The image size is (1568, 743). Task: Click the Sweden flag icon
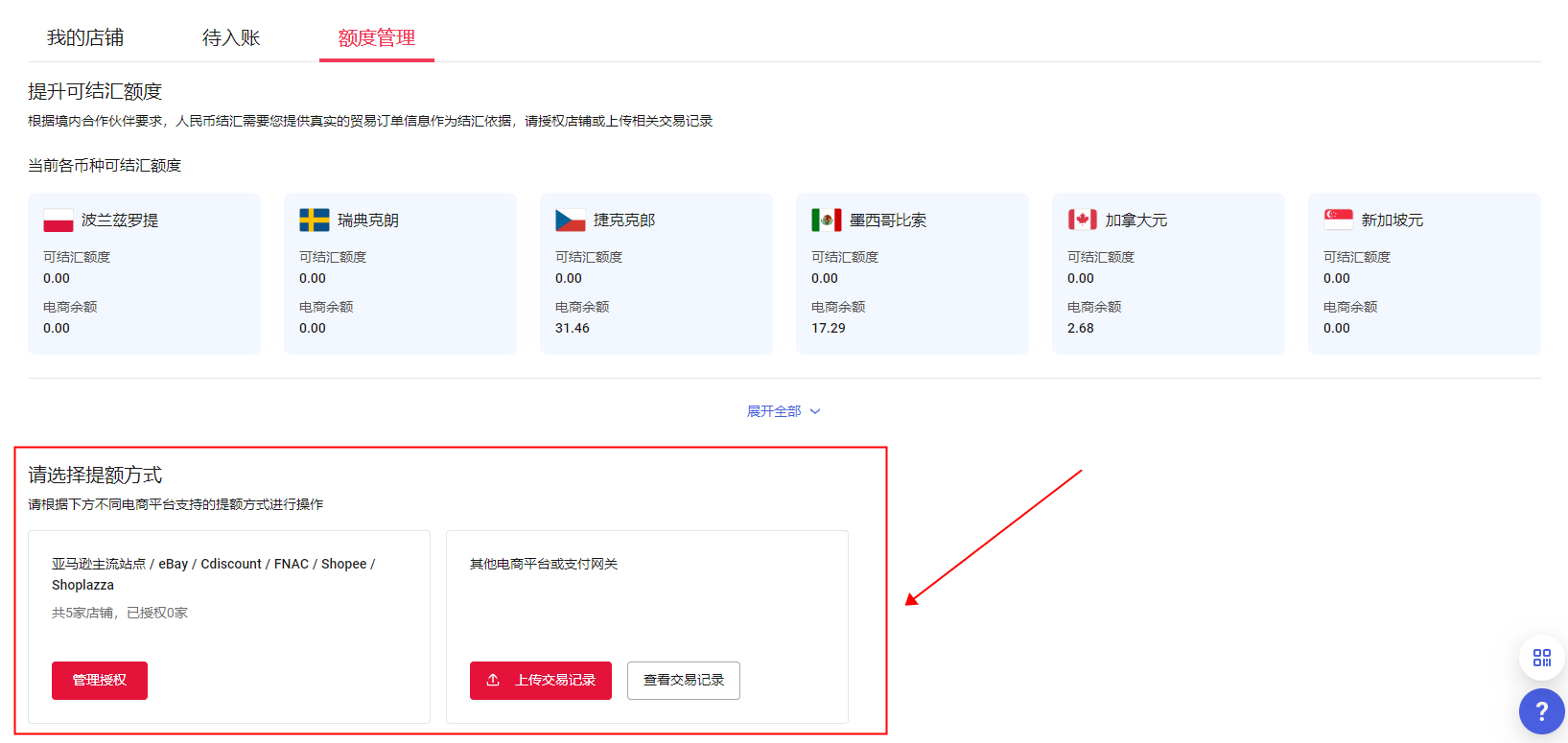tap(315, 221)
